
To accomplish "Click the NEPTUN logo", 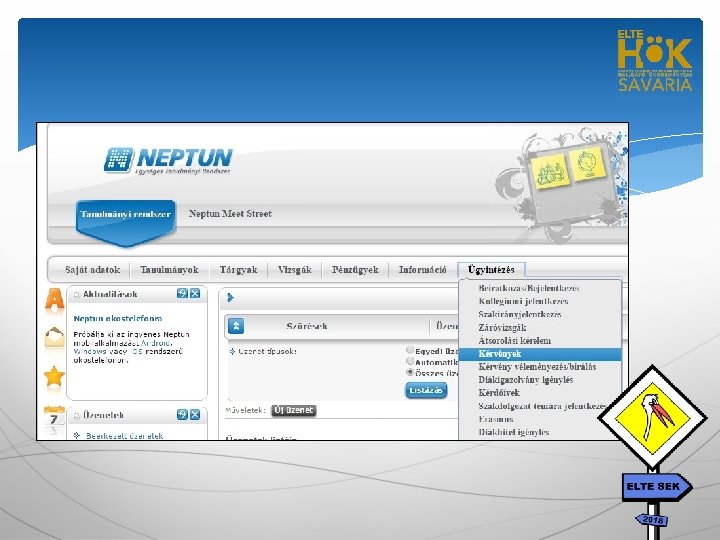I will (168, 160).
